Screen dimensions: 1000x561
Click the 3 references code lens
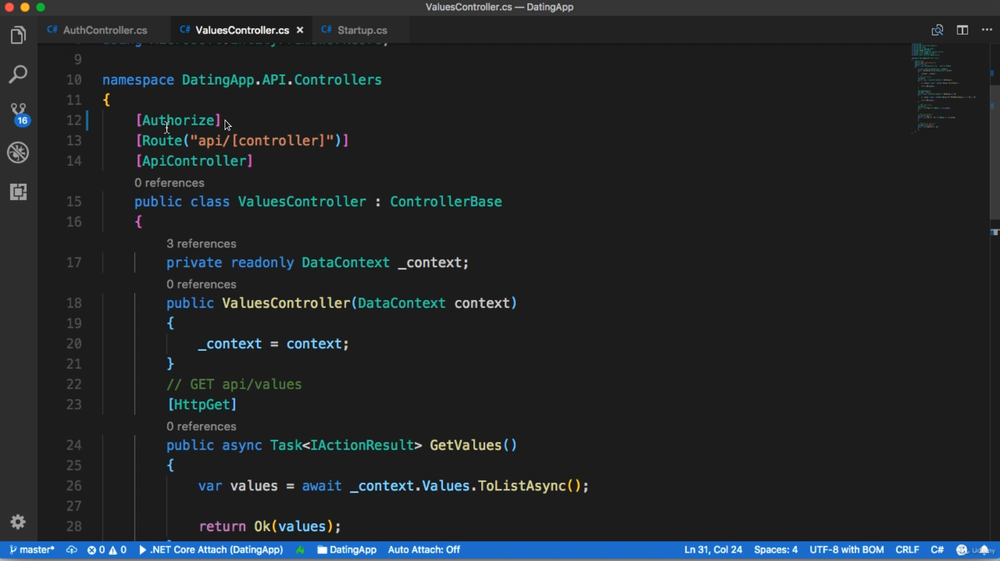(x=201, y=244)
